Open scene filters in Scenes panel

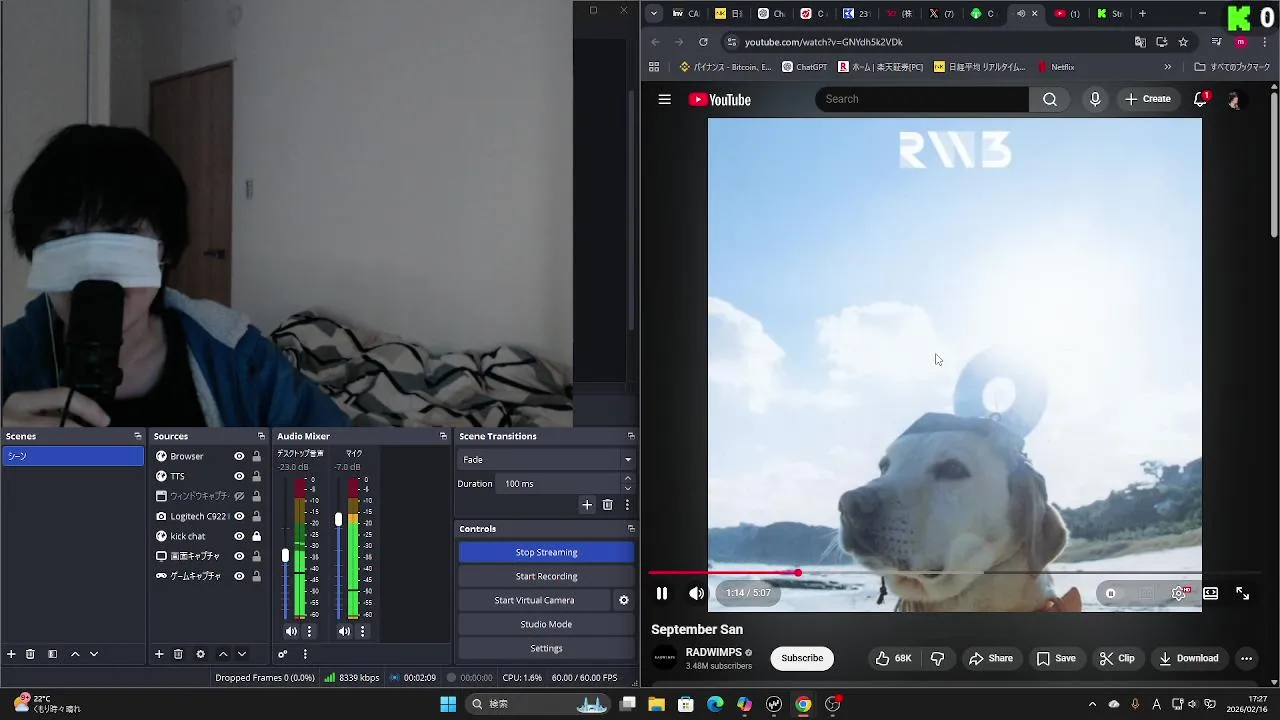pyautogui.click(x=52, y=654)
